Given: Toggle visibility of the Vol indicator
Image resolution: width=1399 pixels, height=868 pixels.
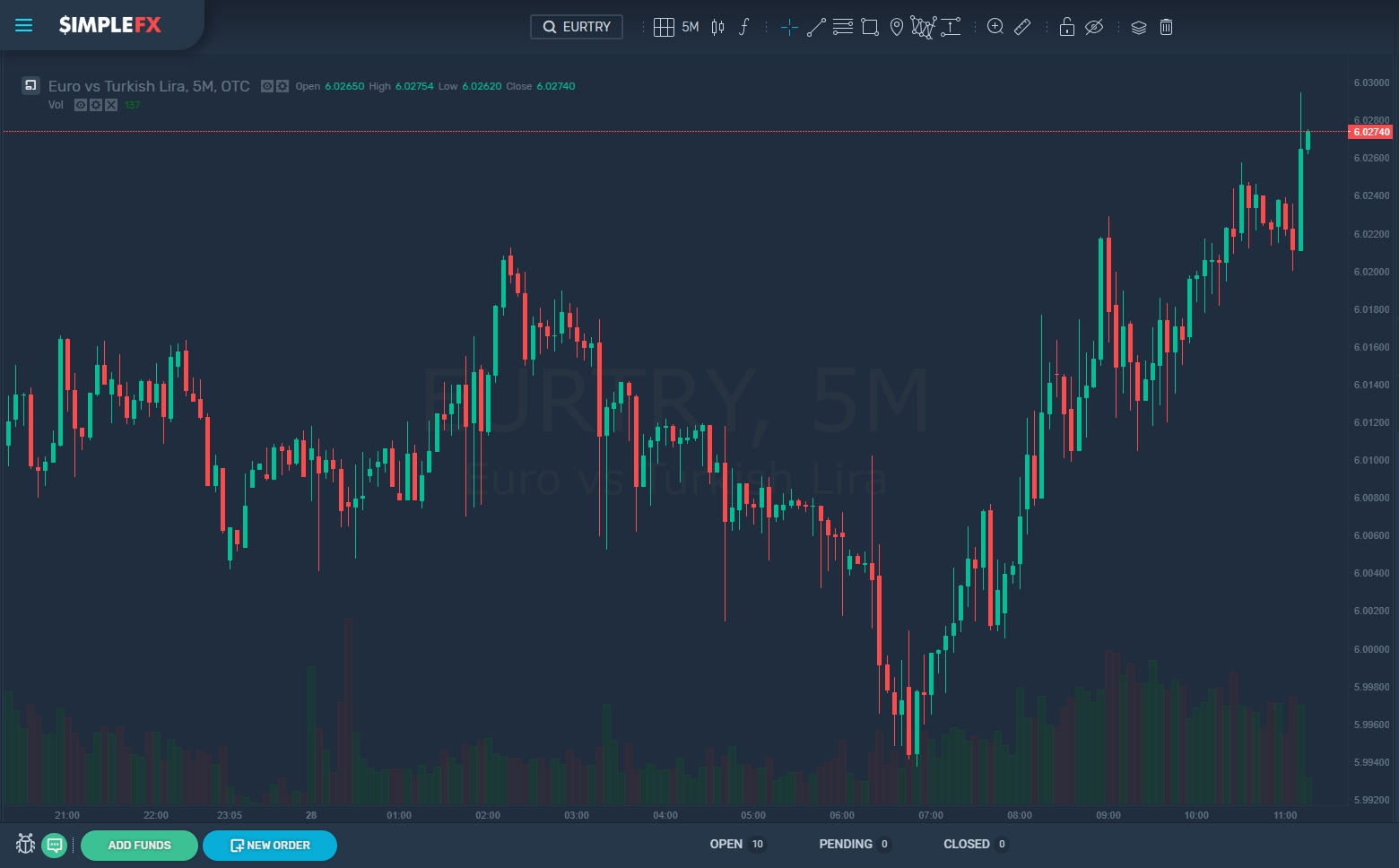Looking at the screenshot, I should click(x=81, y=105).
